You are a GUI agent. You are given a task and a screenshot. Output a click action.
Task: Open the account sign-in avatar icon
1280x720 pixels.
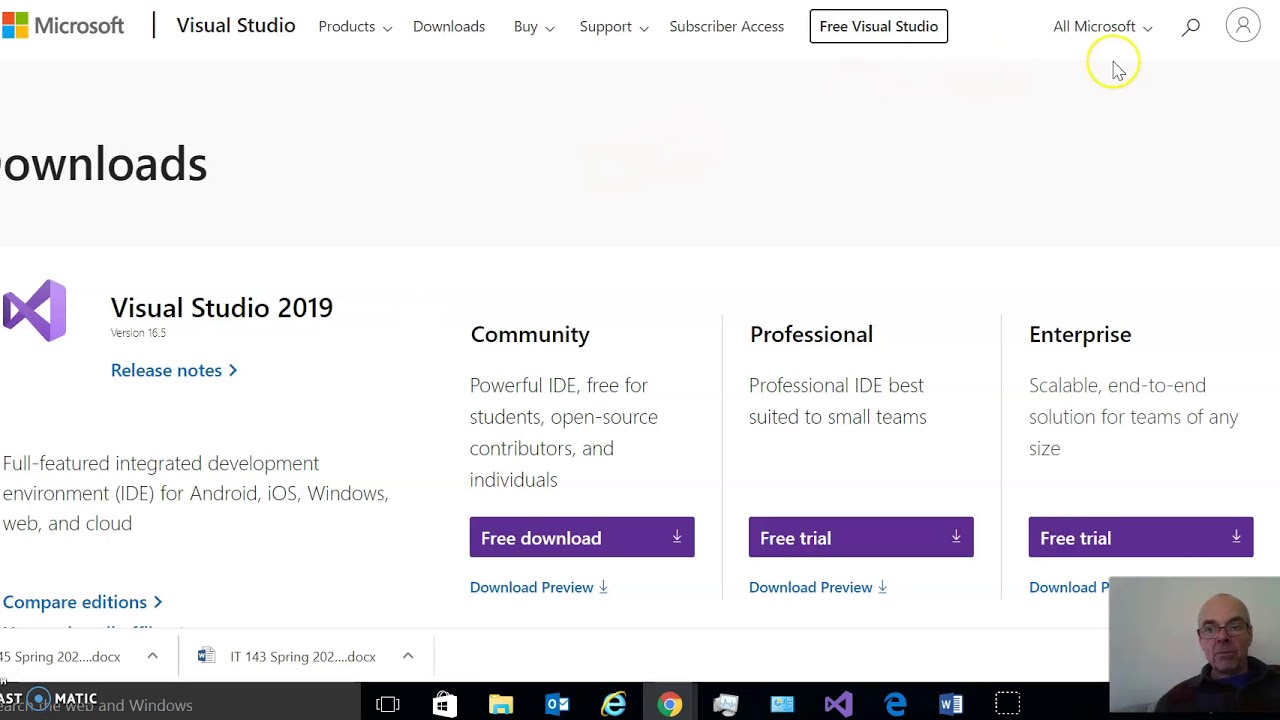(x=1243, y=26)
